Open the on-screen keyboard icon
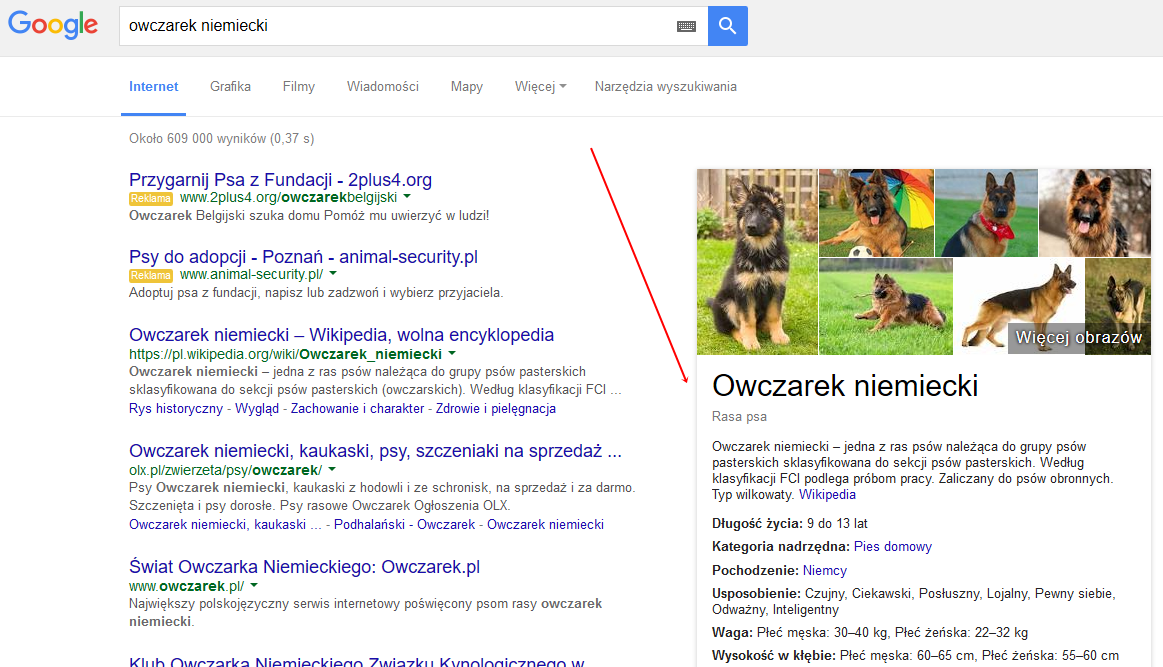Viewport: 1163px width, 667px height. click(685, 27)
